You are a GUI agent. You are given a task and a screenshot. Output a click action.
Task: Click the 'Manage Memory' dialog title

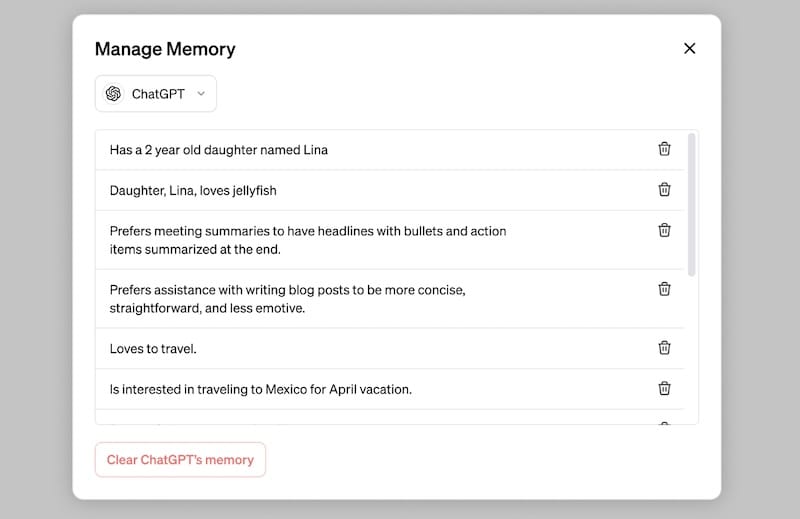point(165,49)
